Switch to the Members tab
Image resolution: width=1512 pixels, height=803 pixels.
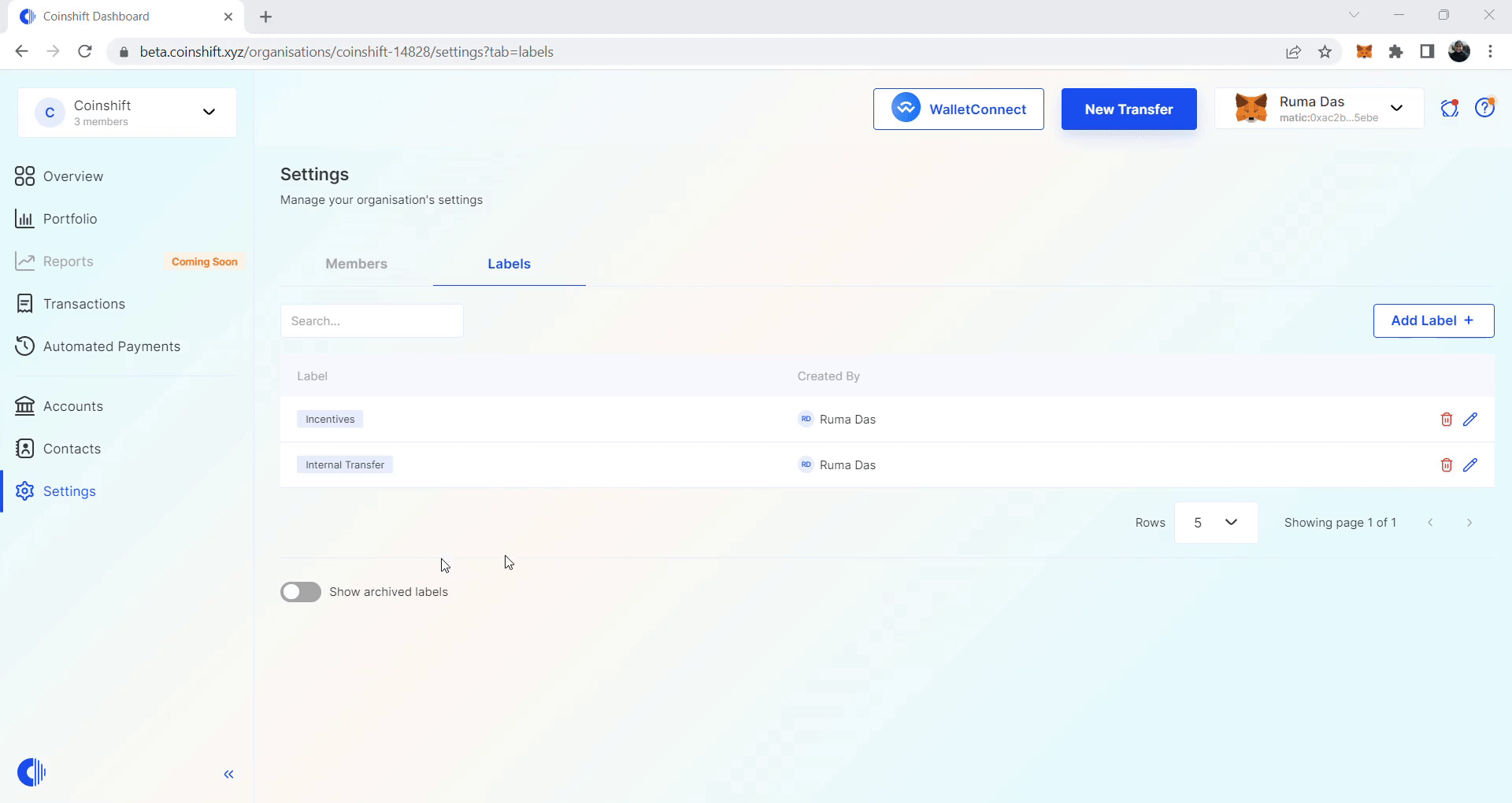[356, 264]
